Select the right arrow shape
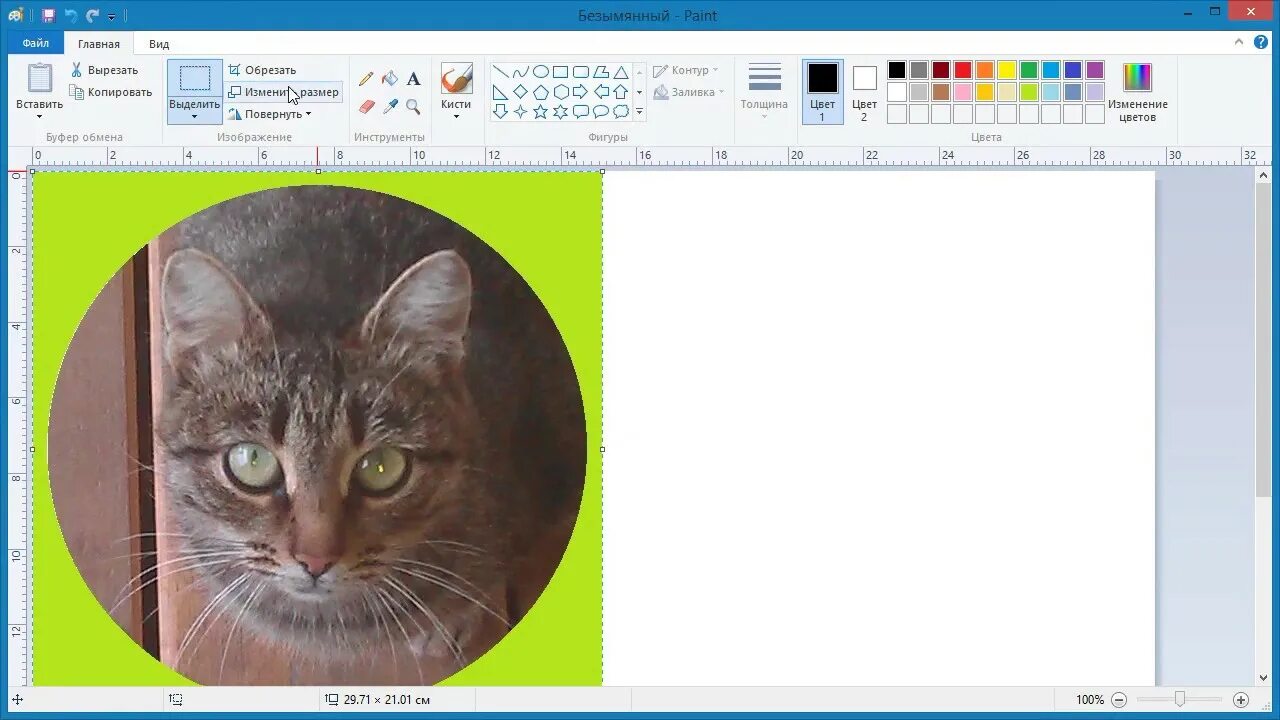 (580, 92)
